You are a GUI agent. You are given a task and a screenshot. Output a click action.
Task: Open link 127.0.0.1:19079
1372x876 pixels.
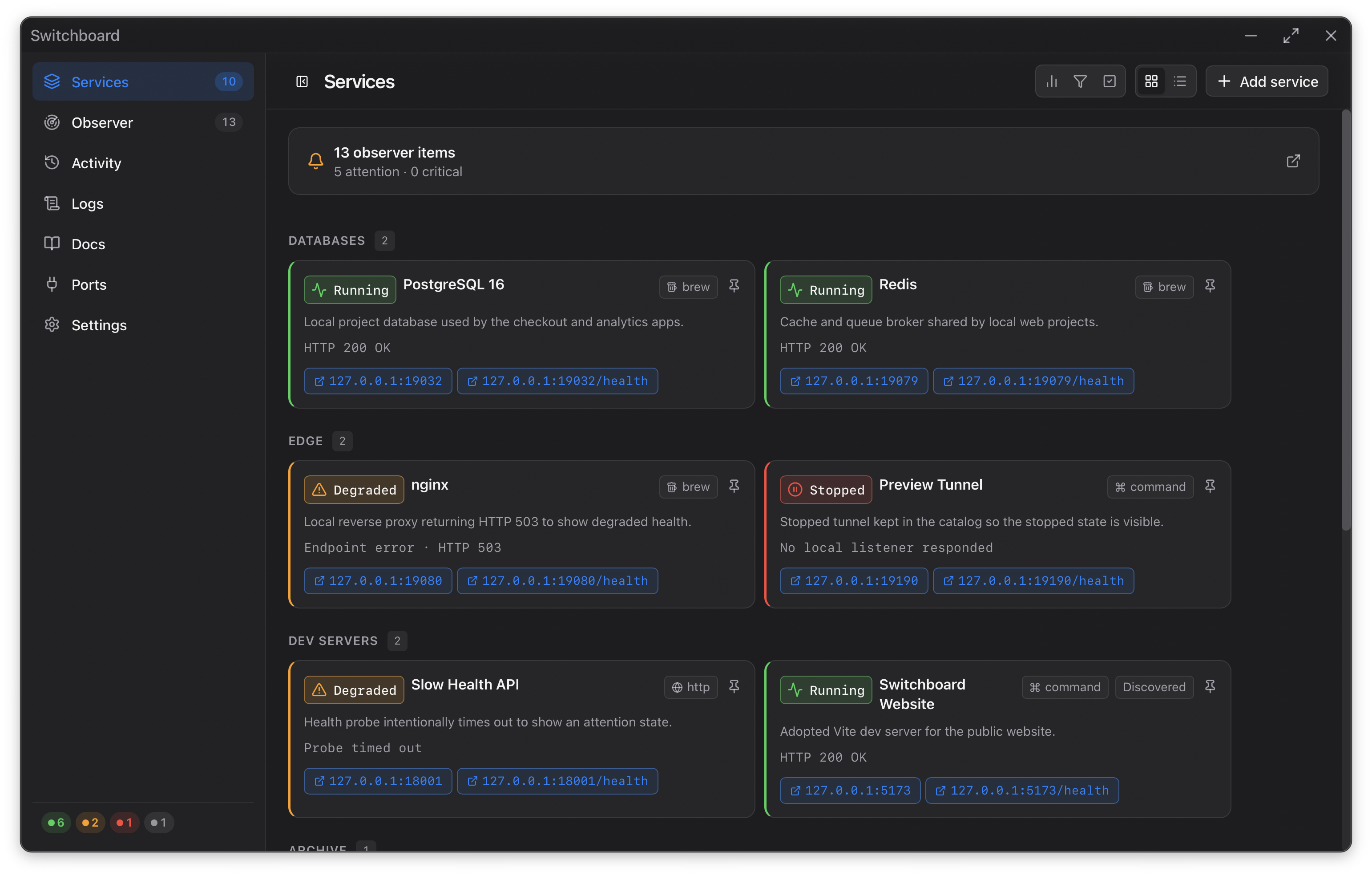pos(854,381)
